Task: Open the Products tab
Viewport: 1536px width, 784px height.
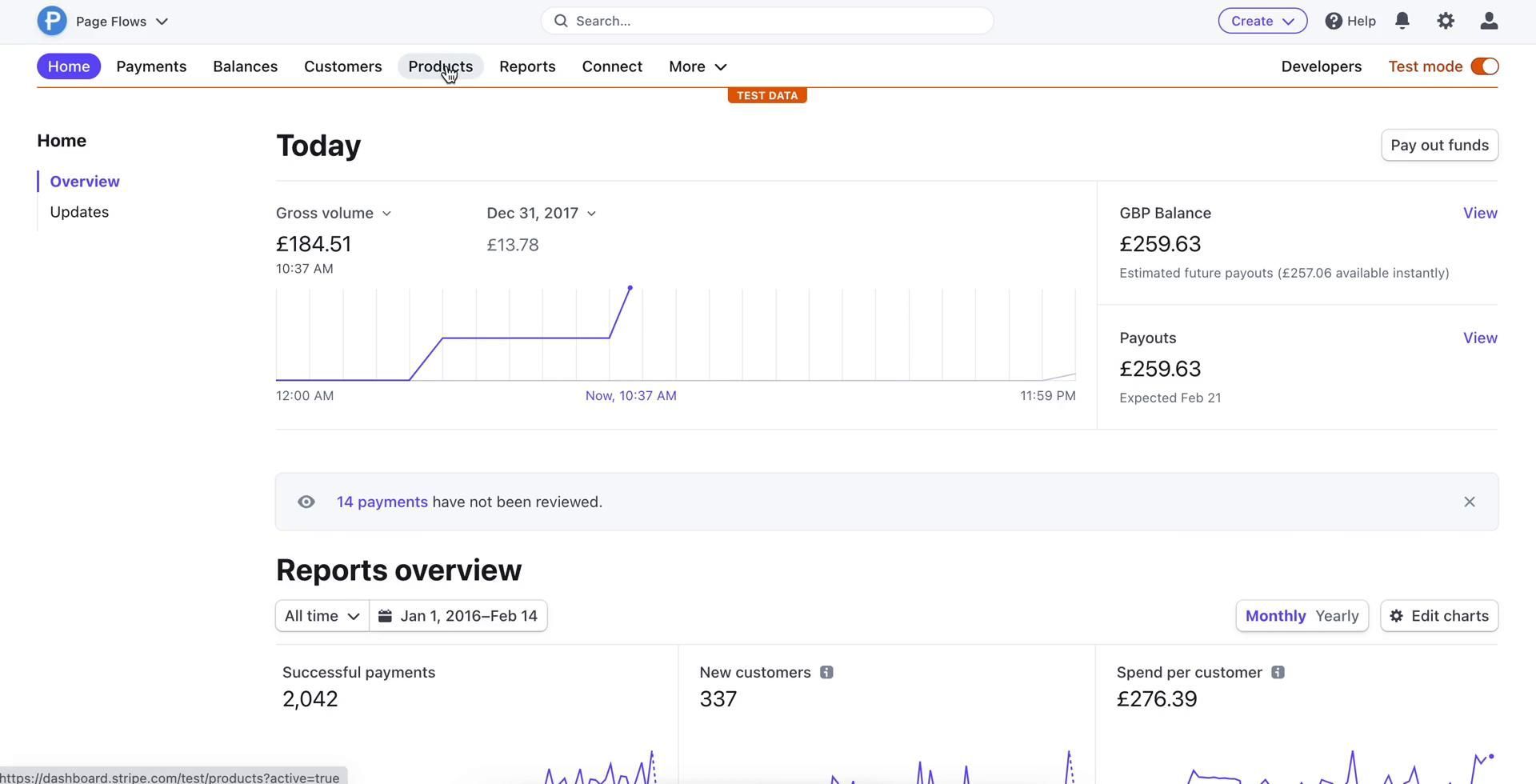Action: tap(440, 66)
